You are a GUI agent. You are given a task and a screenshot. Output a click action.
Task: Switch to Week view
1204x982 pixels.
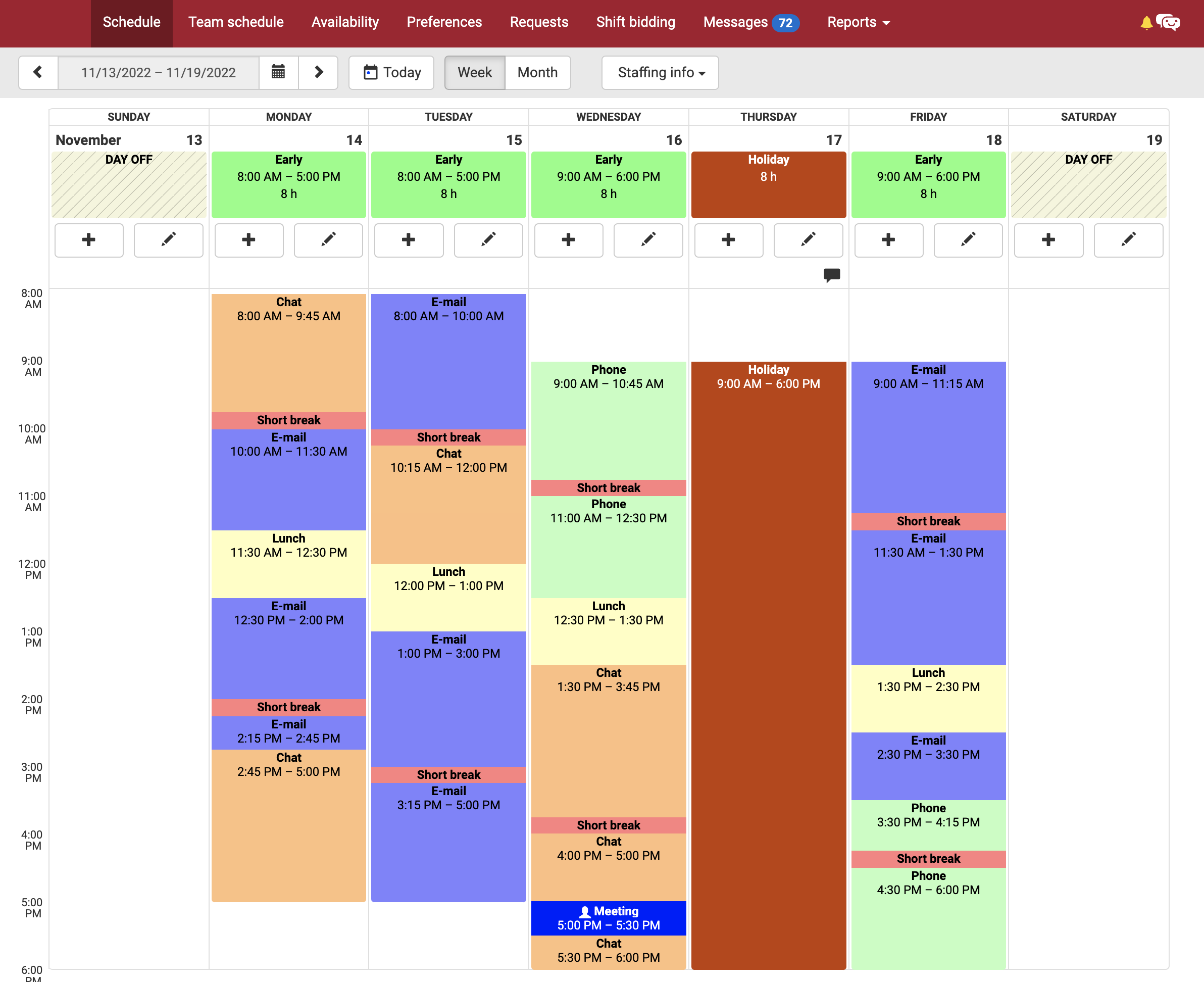[x=474, y=72]
